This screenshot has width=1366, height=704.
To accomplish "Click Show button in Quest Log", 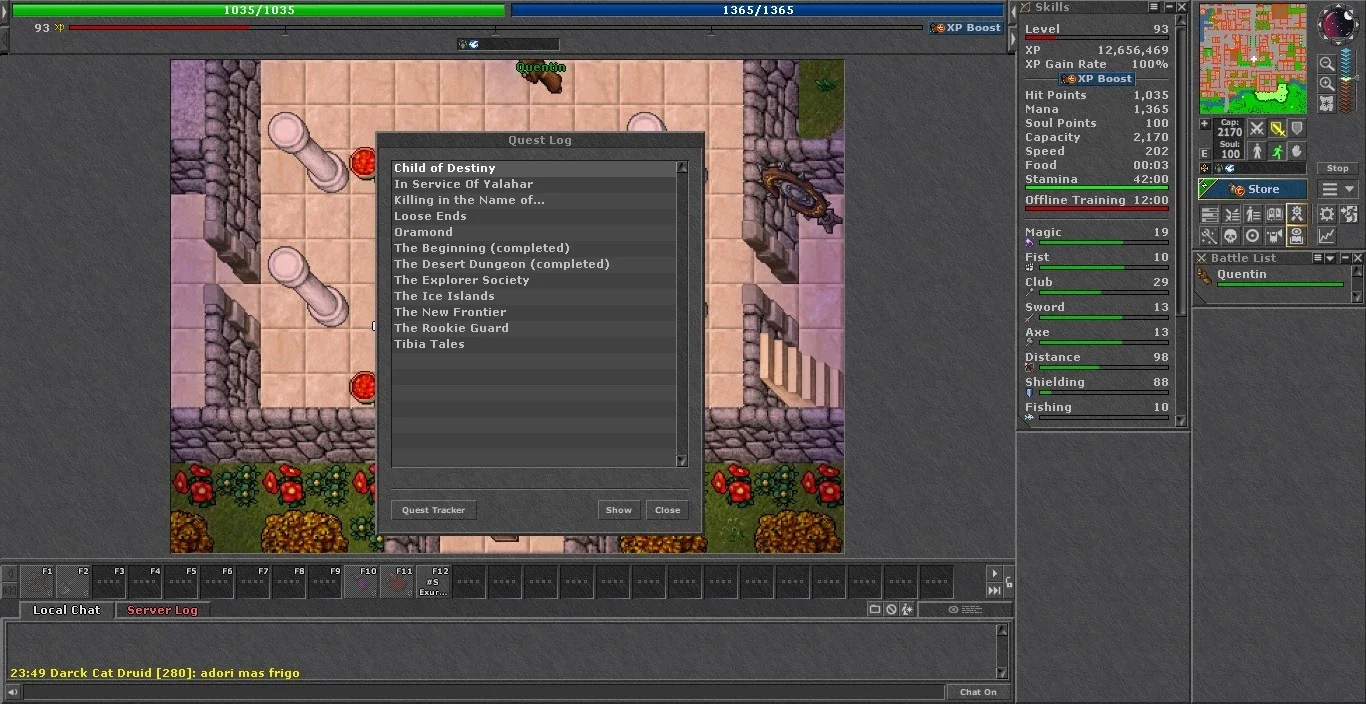I will 619,510.
